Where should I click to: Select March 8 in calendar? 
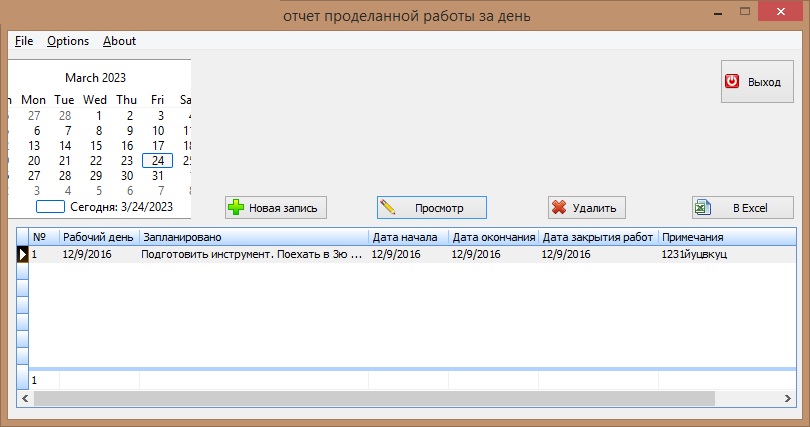[99, 131]
